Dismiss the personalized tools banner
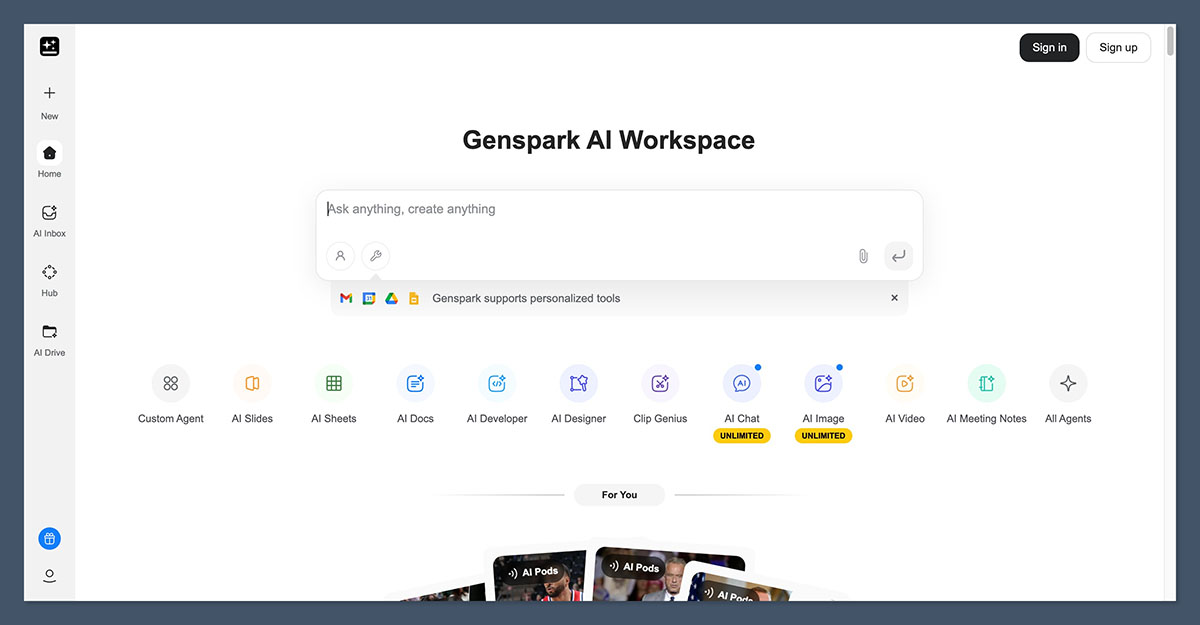This screenshot has width=1200, height=625. point(894,297)
